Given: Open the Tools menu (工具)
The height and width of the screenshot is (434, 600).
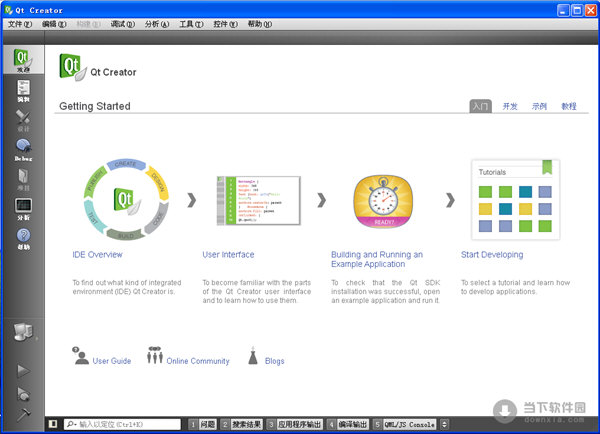Looking at the screenshot, I should pos(191,24).
